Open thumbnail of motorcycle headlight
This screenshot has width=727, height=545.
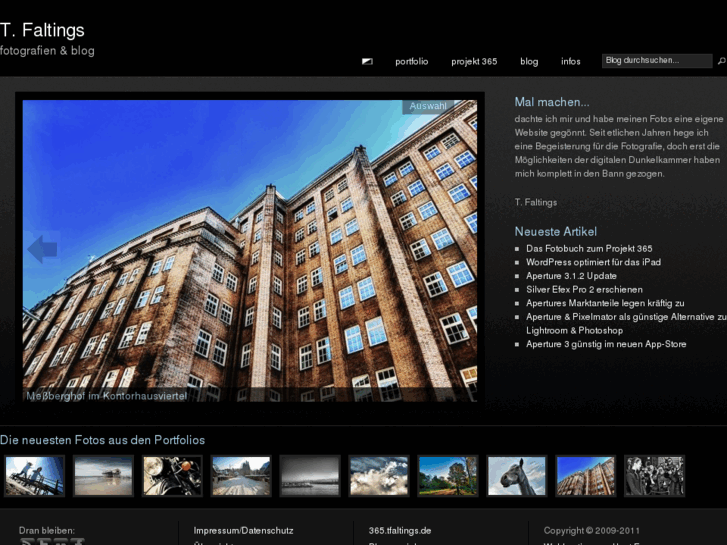pyautogui.click(x=172, y=476)
